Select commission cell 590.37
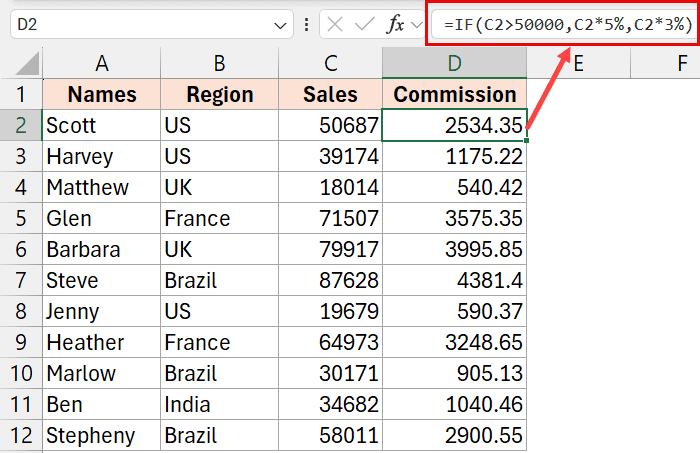 (x=454, y=311)
